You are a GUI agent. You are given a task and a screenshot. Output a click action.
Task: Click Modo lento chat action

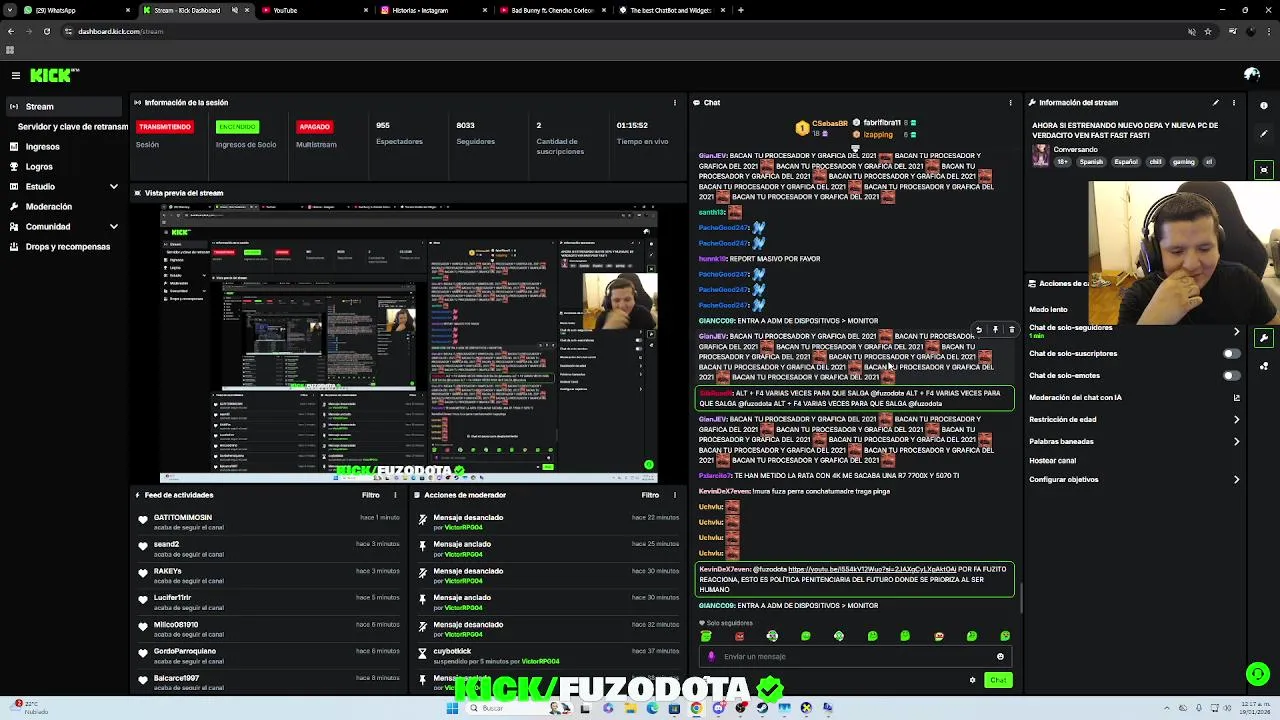pyautogui.click(x=1048, y=310)
